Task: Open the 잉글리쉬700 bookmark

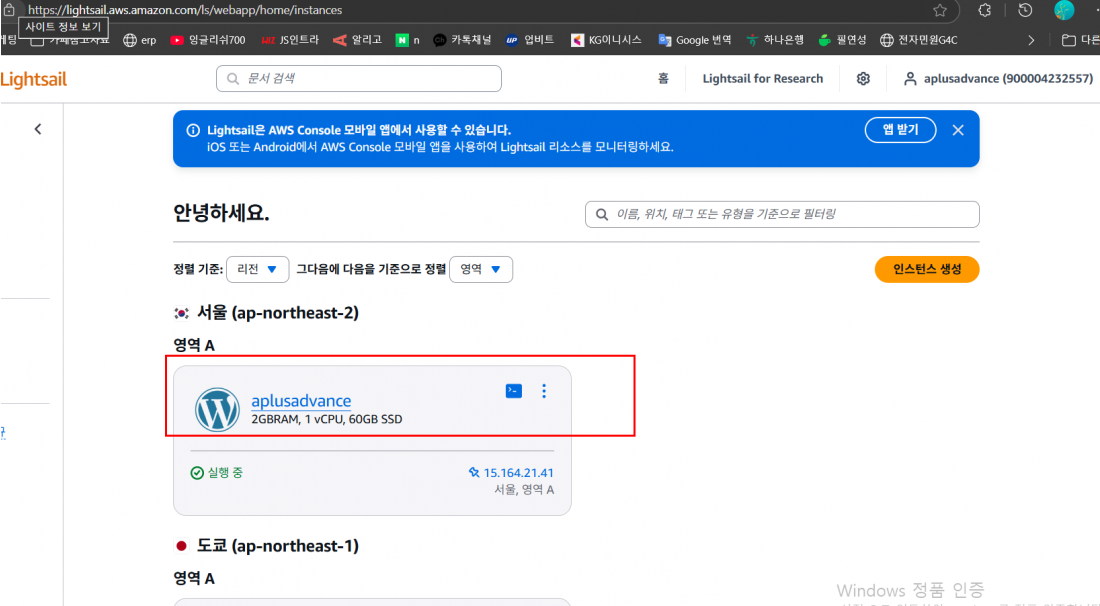Action: pos(208,40)
